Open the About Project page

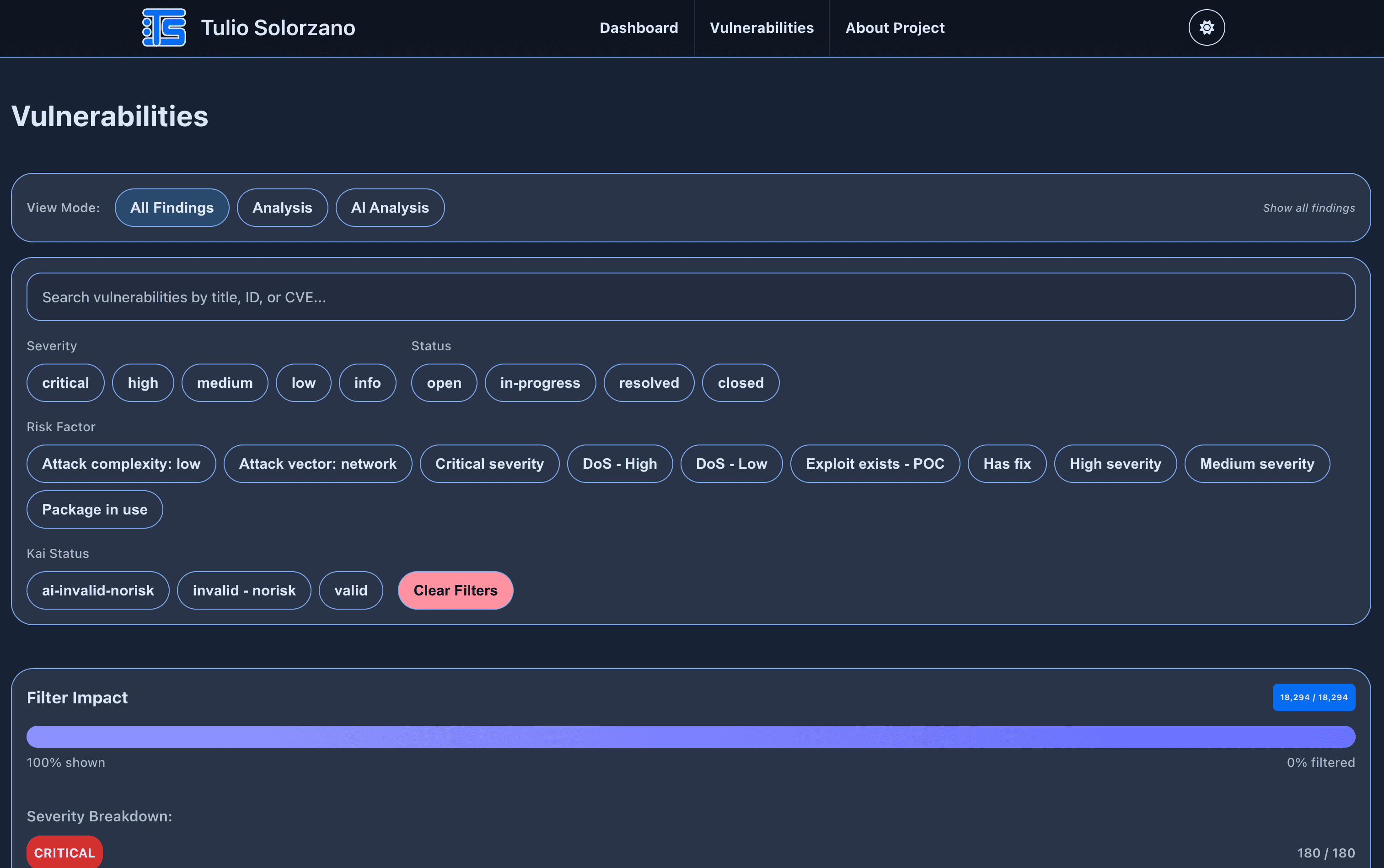pos(894,27)
